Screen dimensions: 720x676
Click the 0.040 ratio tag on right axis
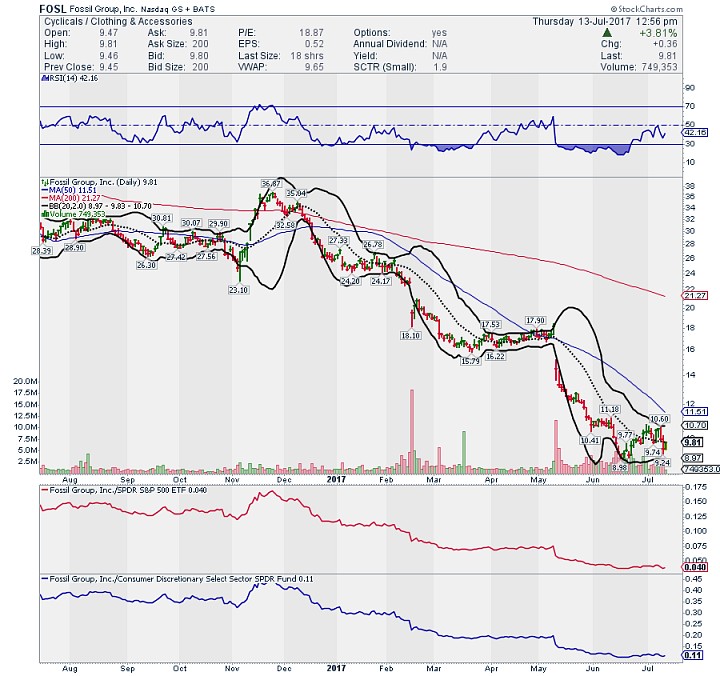695,567
